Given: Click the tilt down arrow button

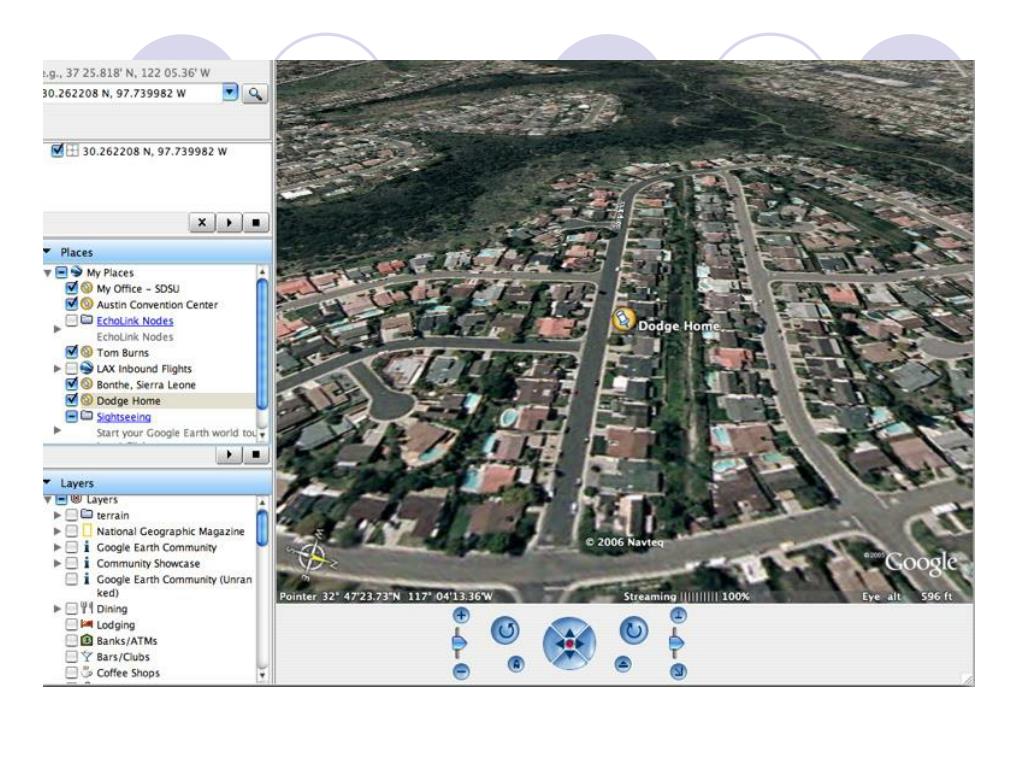Looking at the screenshot, I should click(x=679, y=671).
